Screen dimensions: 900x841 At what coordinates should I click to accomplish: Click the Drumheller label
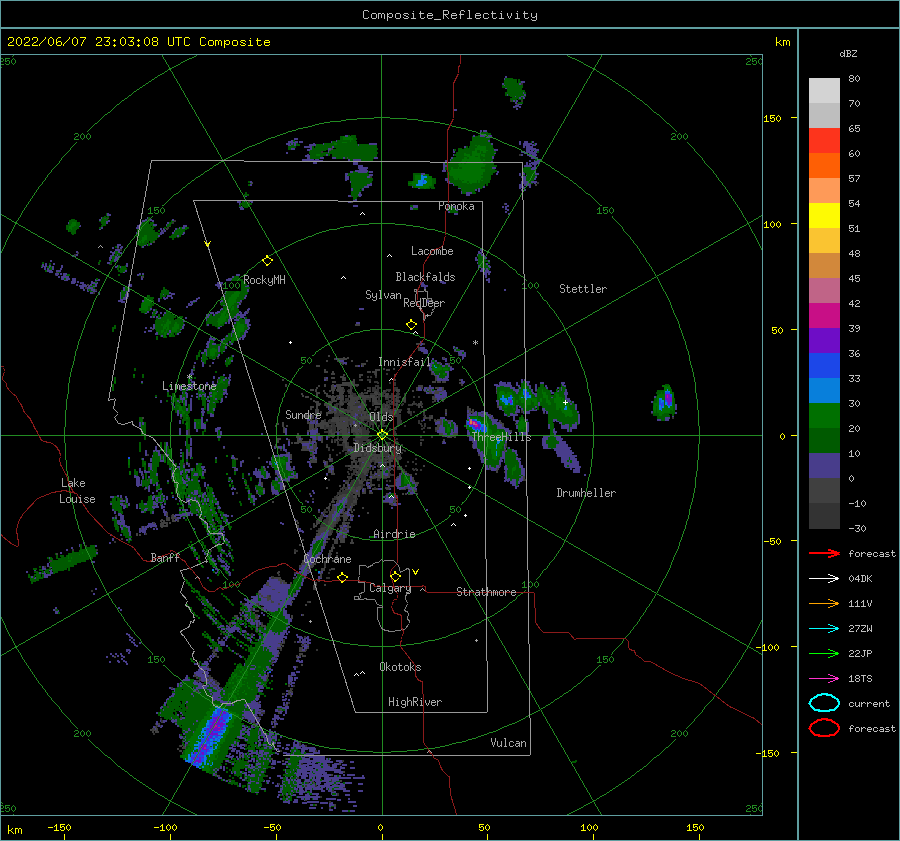[586, 493]
